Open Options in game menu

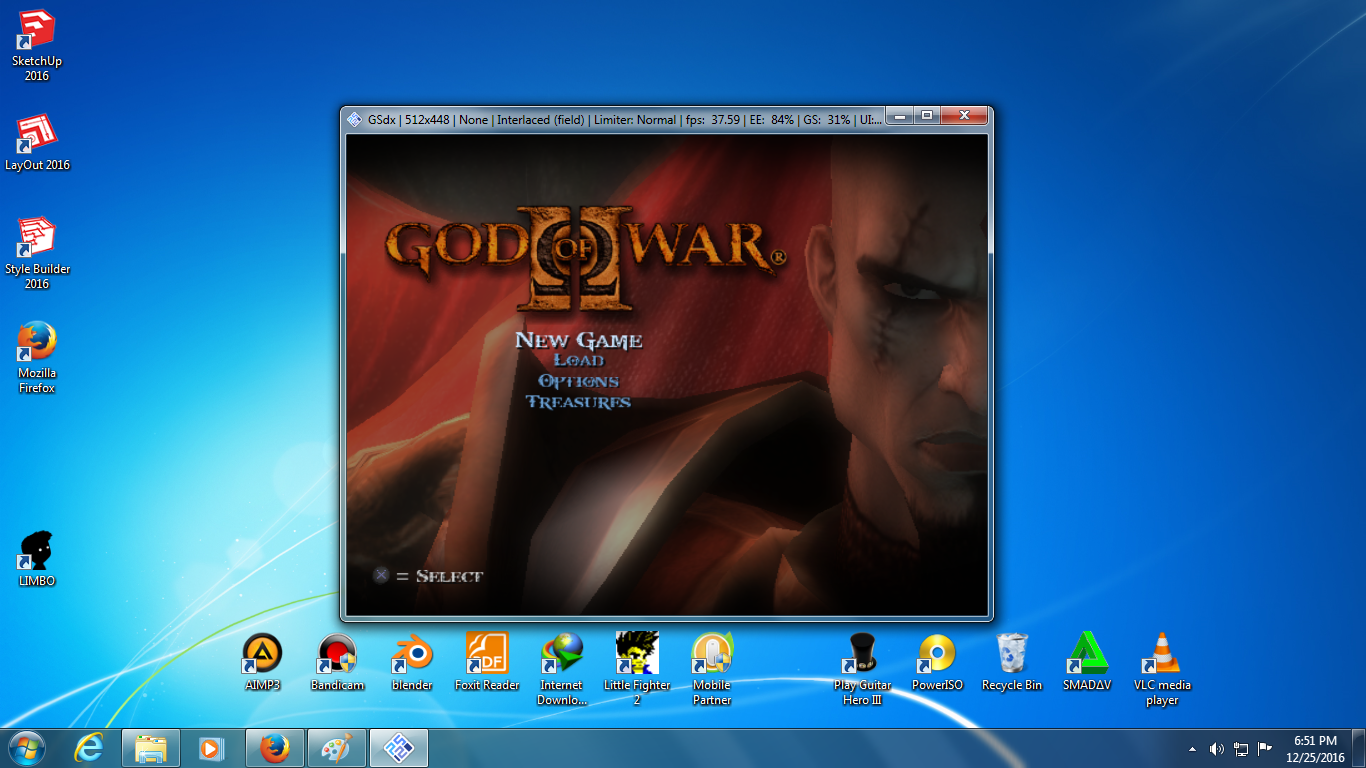(x=579, y=381)
